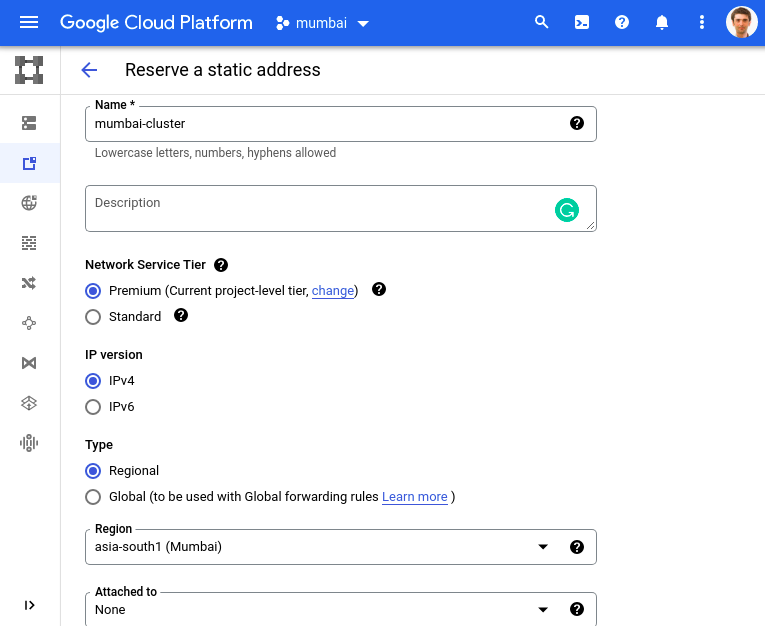Expand the sidebar with the bottom arrow
765x626 pixels.
(29, 605)
